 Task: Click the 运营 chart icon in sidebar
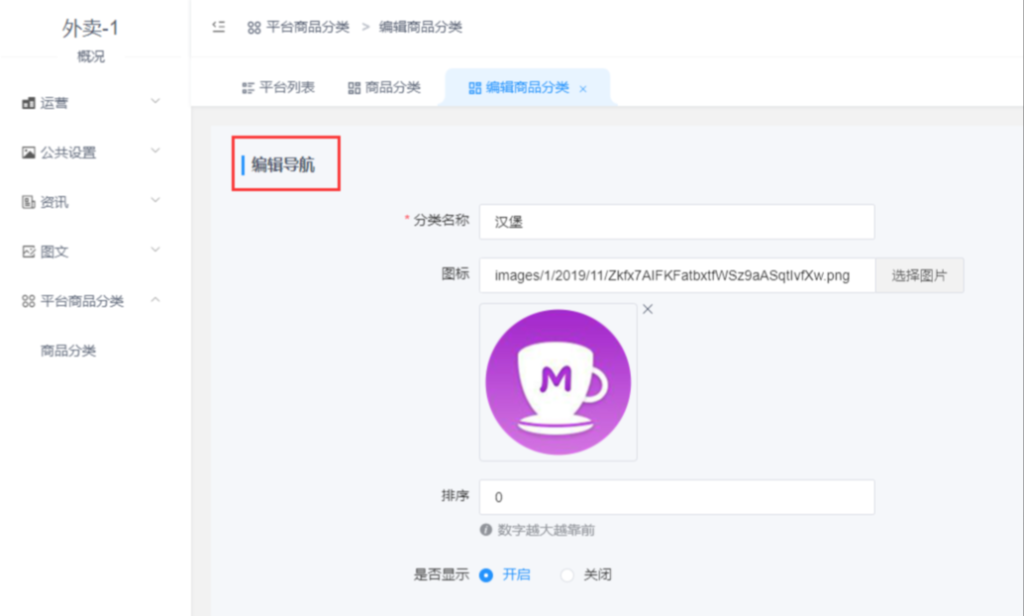(x=28, y=103)
